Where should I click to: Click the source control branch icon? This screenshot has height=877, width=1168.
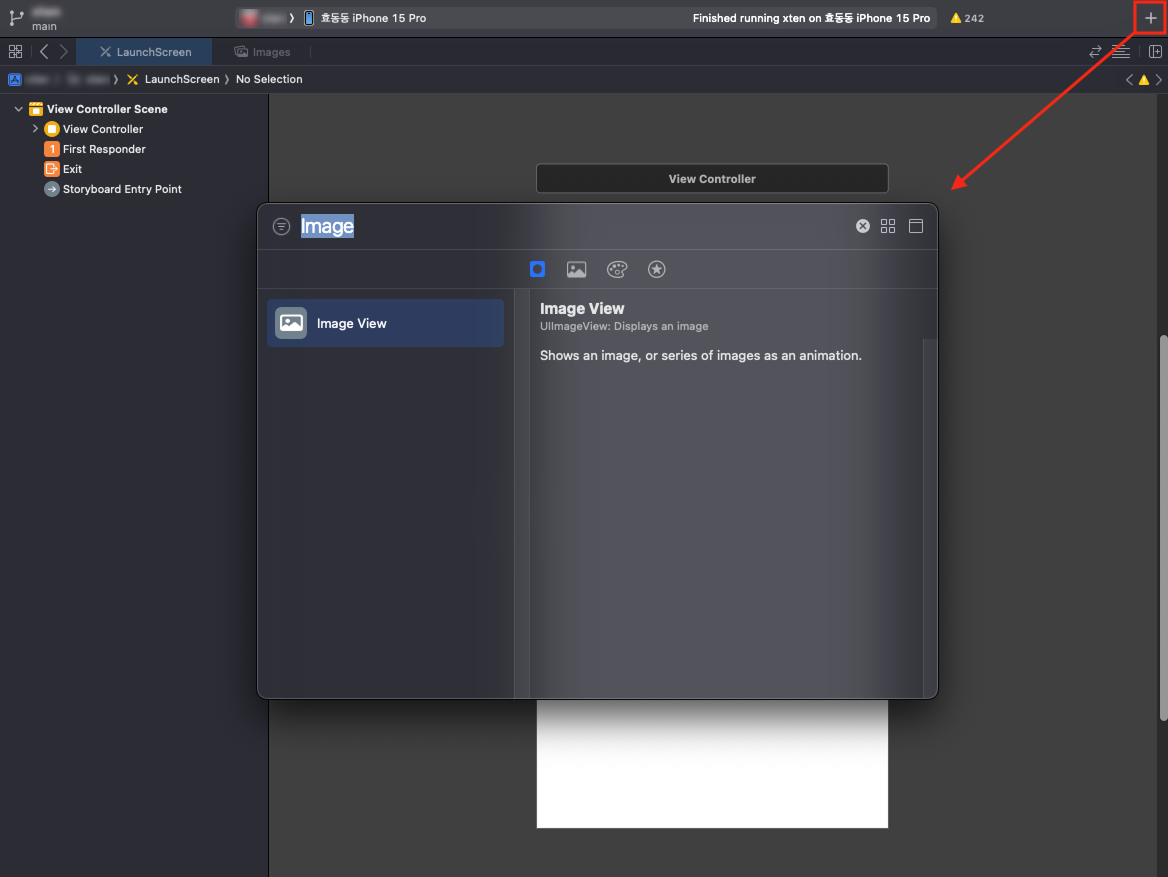pyautogui.click(x=16, y=18)
